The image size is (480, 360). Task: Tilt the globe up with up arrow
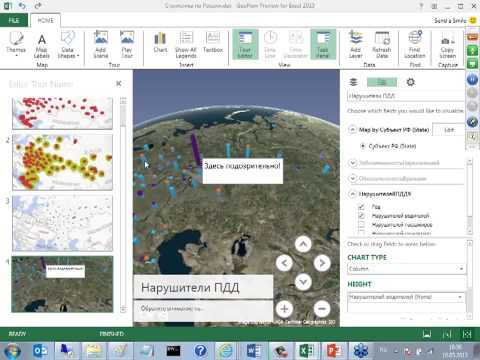coord(303,244)
